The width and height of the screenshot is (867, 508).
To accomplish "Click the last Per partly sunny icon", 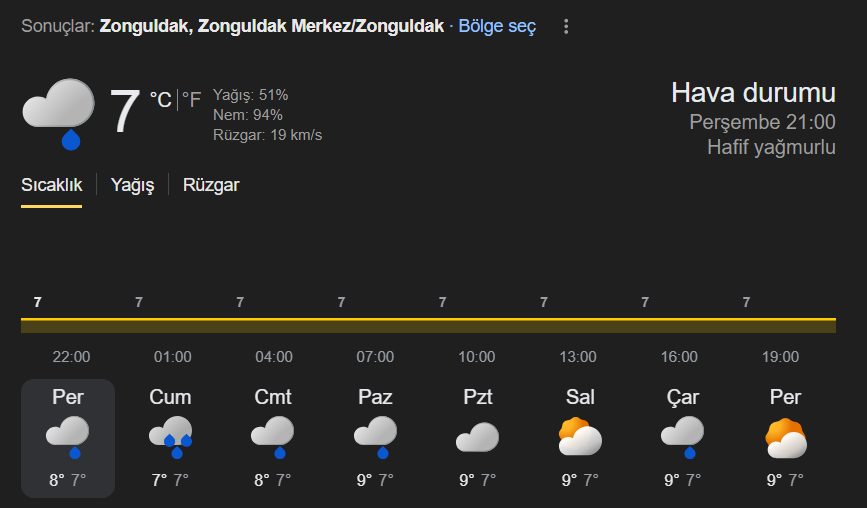I will pos(785,437).
